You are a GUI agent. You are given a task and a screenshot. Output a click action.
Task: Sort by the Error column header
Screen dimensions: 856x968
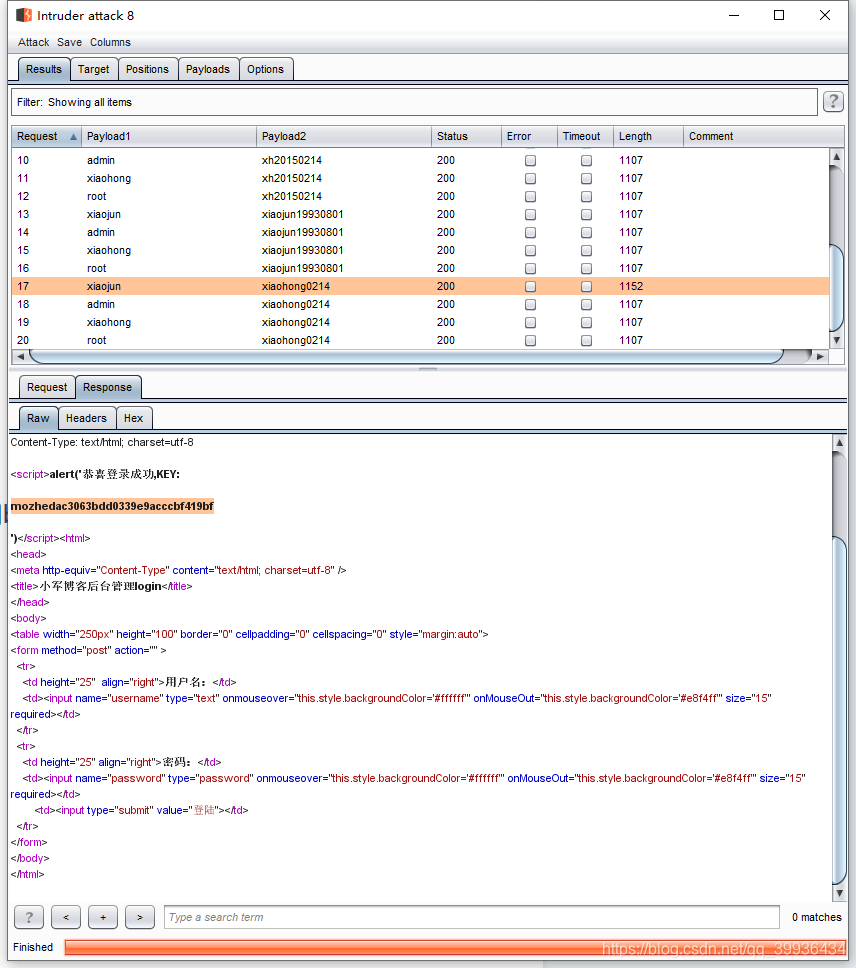[x=529, y=136]
